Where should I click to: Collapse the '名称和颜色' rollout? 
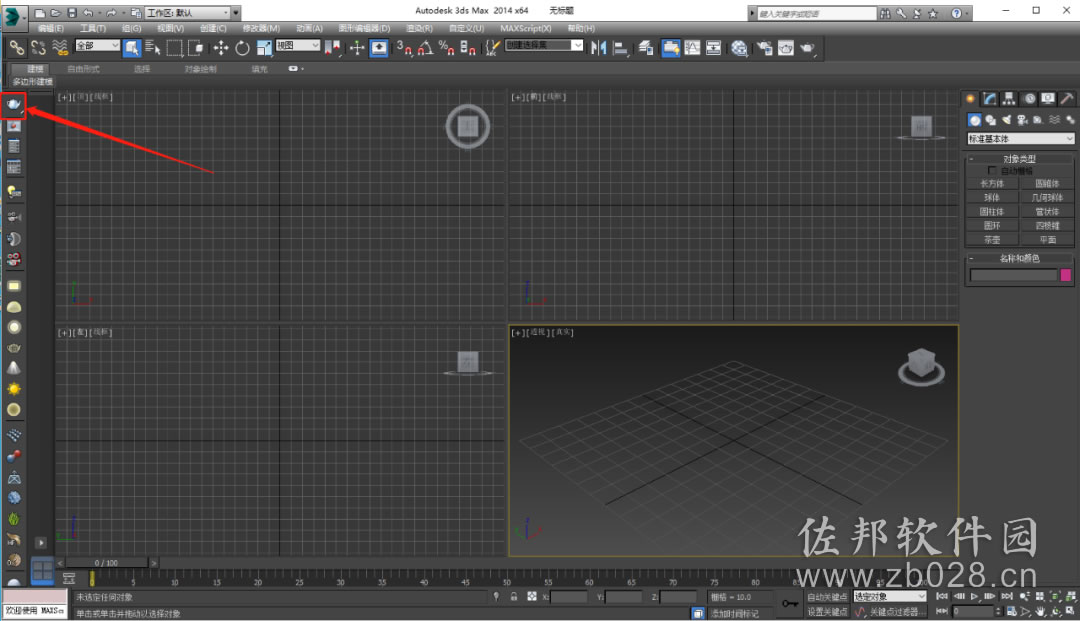coord(1019,258)
